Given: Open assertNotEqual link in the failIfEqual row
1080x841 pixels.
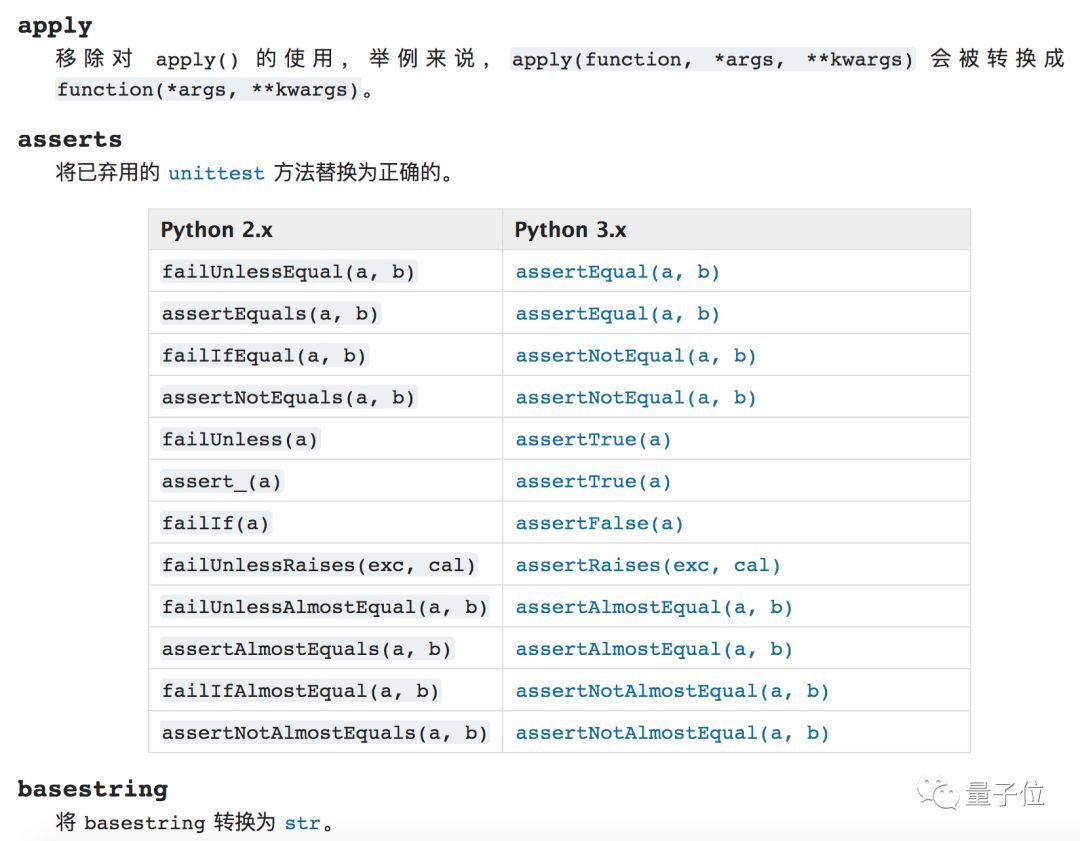Looking at the screenshot, I should coord(636,356).
